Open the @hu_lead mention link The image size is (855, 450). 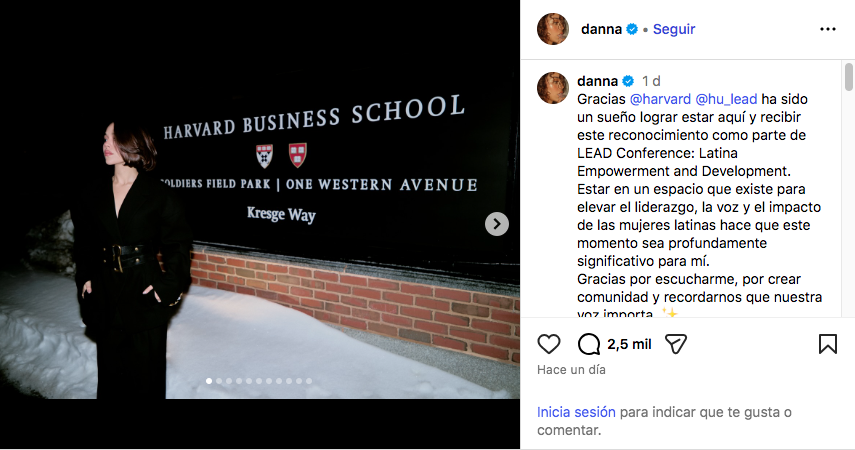(x=726, y=99)
